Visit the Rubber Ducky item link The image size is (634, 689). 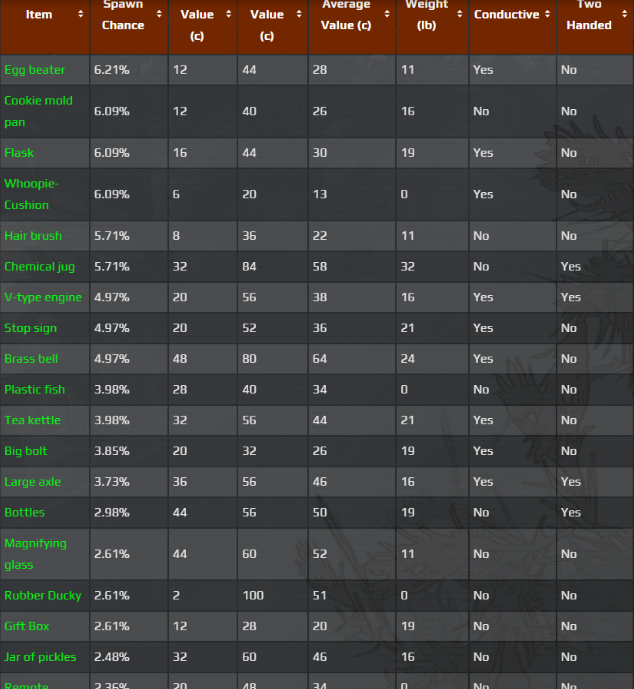click(x=43, y=595)
